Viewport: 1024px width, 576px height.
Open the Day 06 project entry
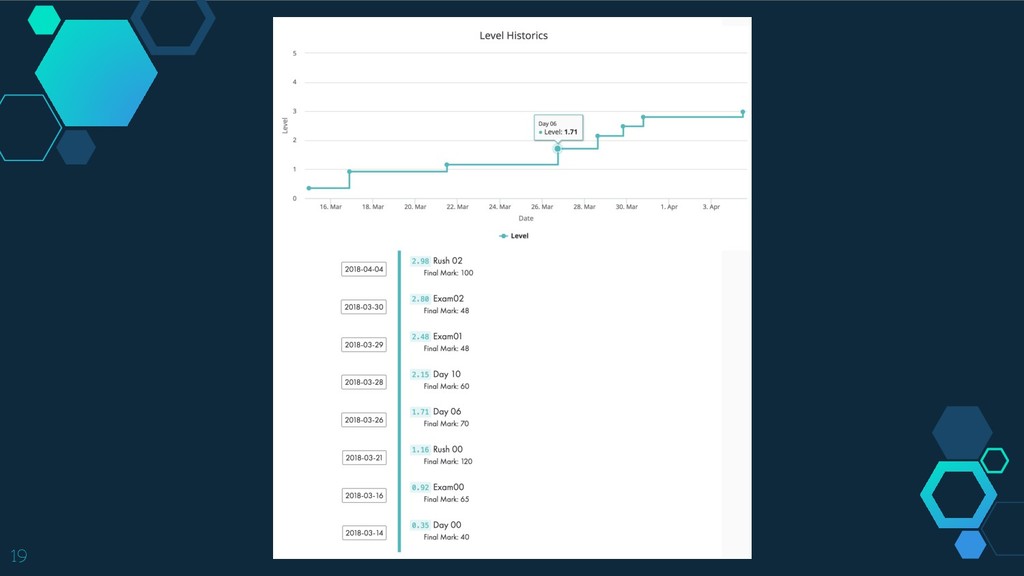(x=447, y=412)
